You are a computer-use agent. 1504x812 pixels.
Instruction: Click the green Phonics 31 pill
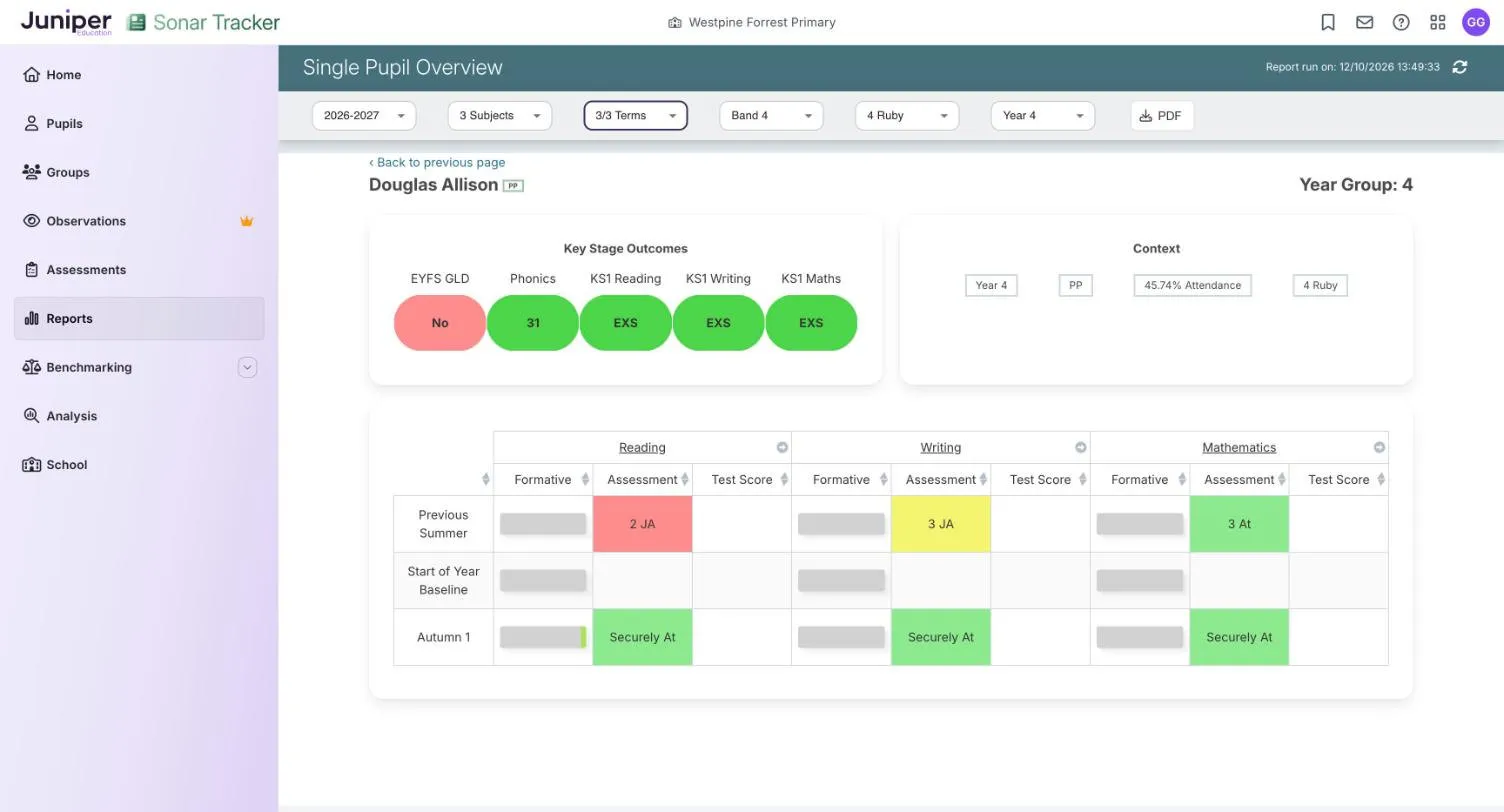tap(533, 323)
